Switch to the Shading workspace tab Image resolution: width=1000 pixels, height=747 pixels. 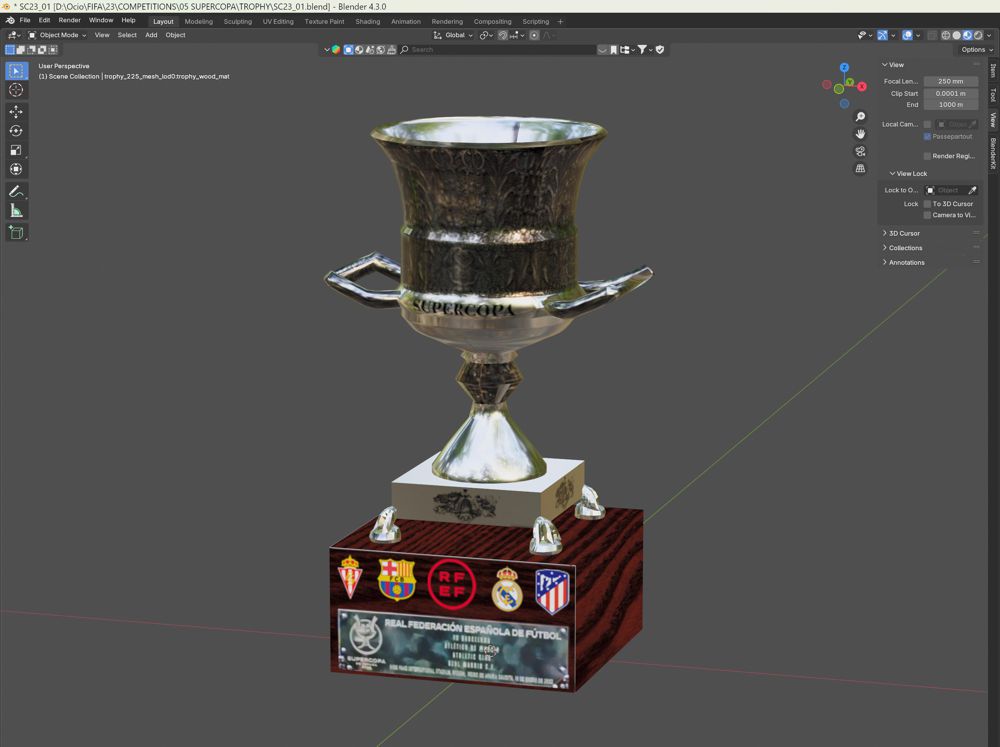pyautogui.click(x=367, y=22)
